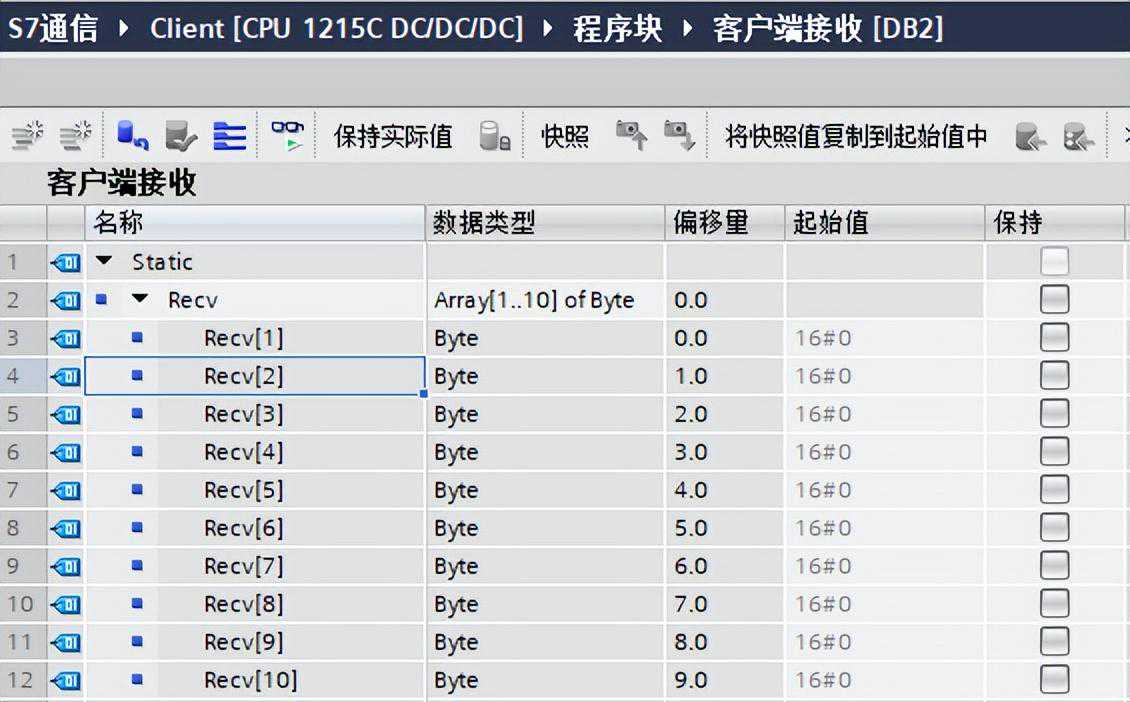1130x702 pixels.
Task: Check the 保持 box for Recv[10]
Action: coord(1054,680)
